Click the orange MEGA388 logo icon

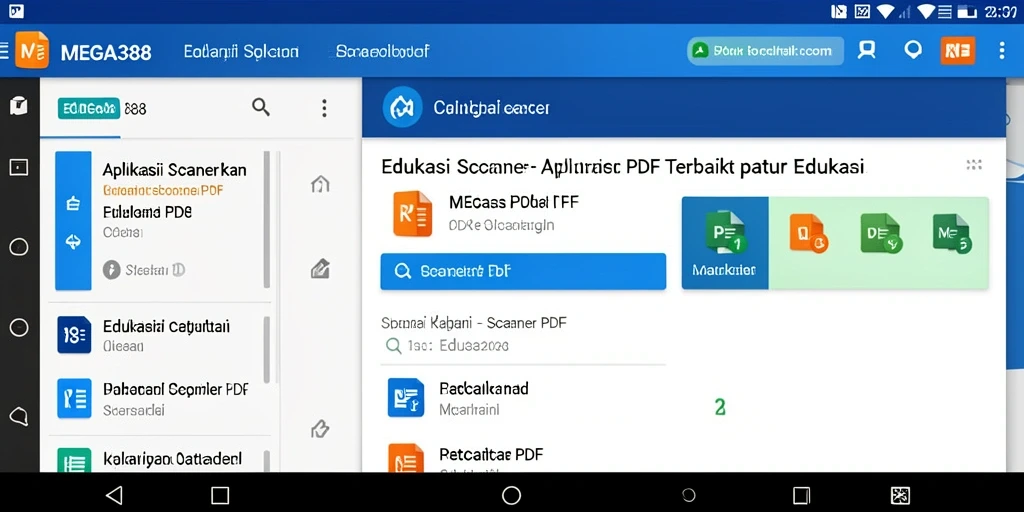click(32, 50)
